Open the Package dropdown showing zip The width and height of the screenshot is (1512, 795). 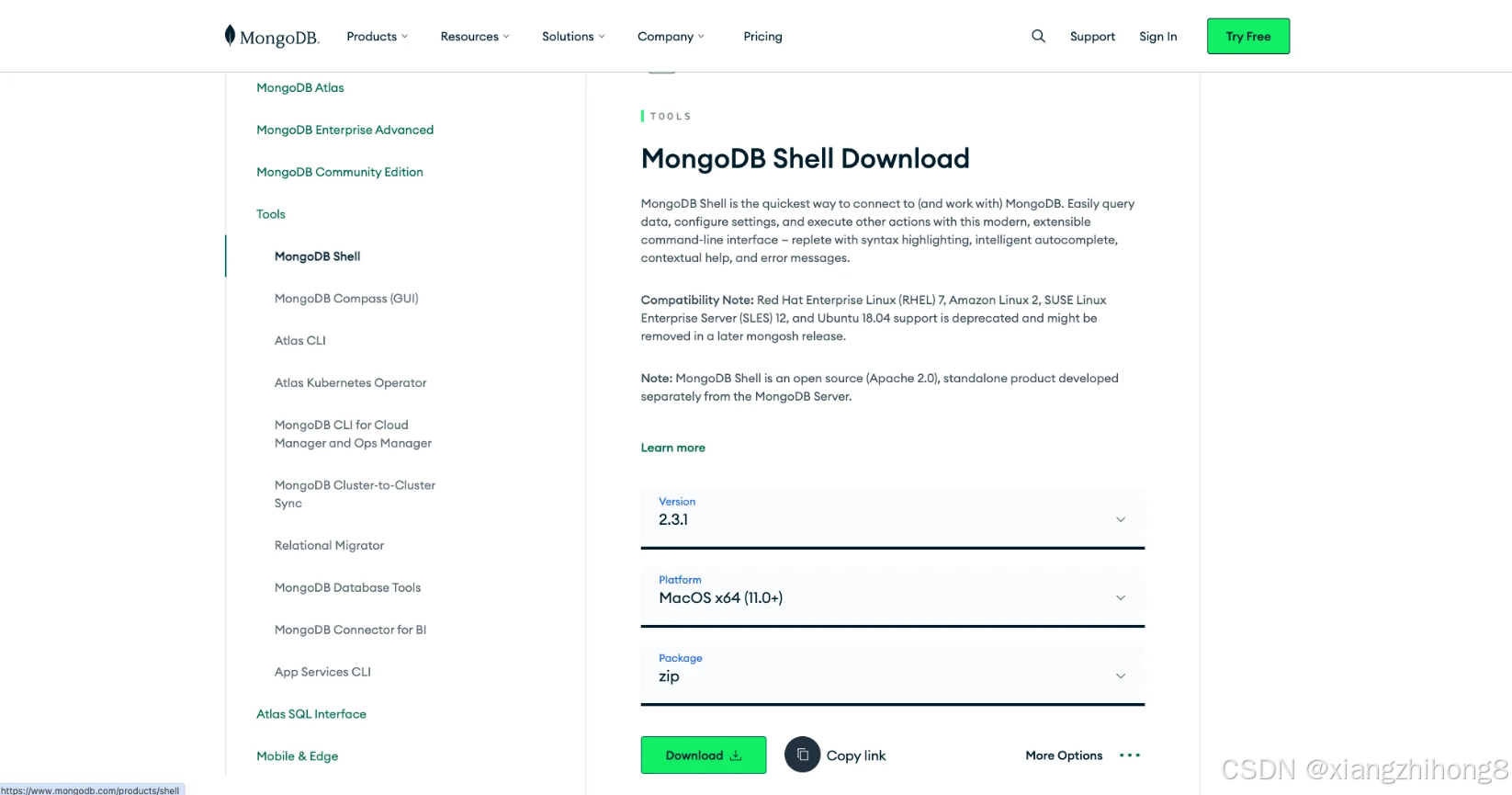click(x=893, y=675)
